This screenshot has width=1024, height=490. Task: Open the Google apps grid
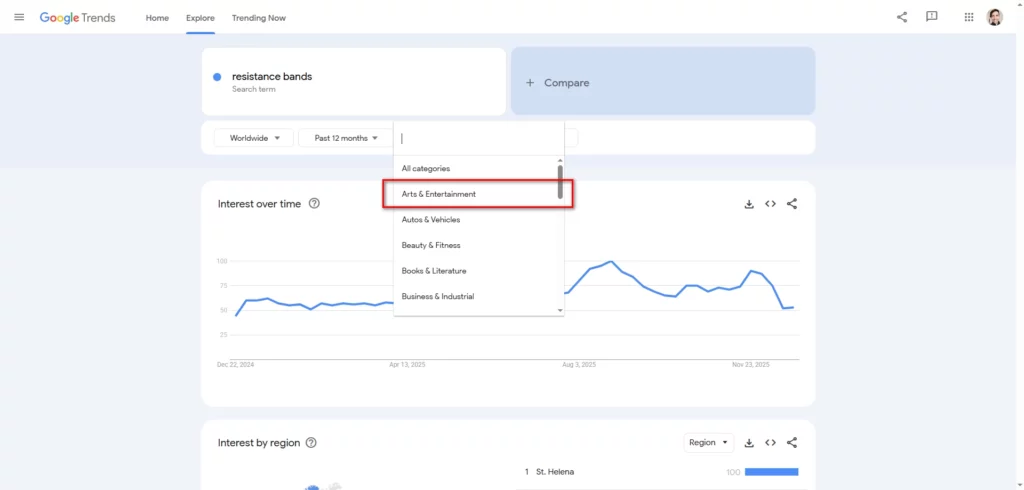point(968,17)
